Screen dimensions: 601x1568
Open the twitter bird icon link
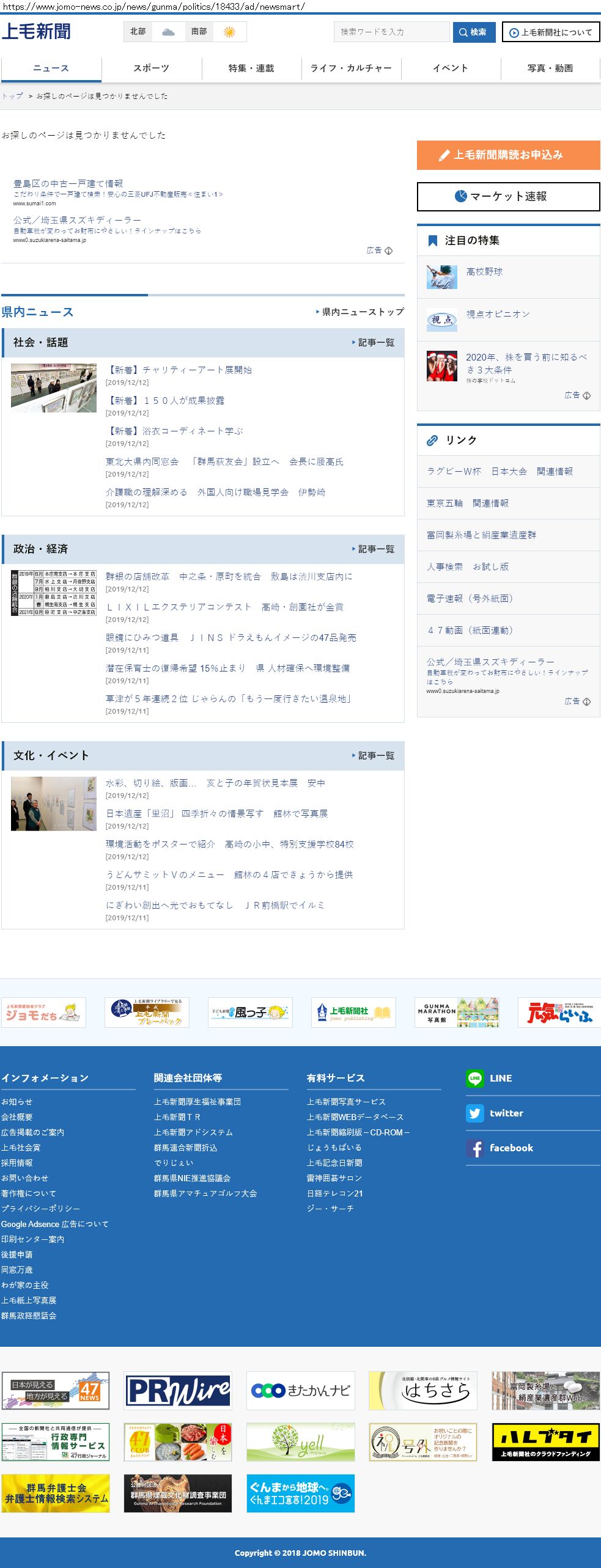click(474, 1113)
